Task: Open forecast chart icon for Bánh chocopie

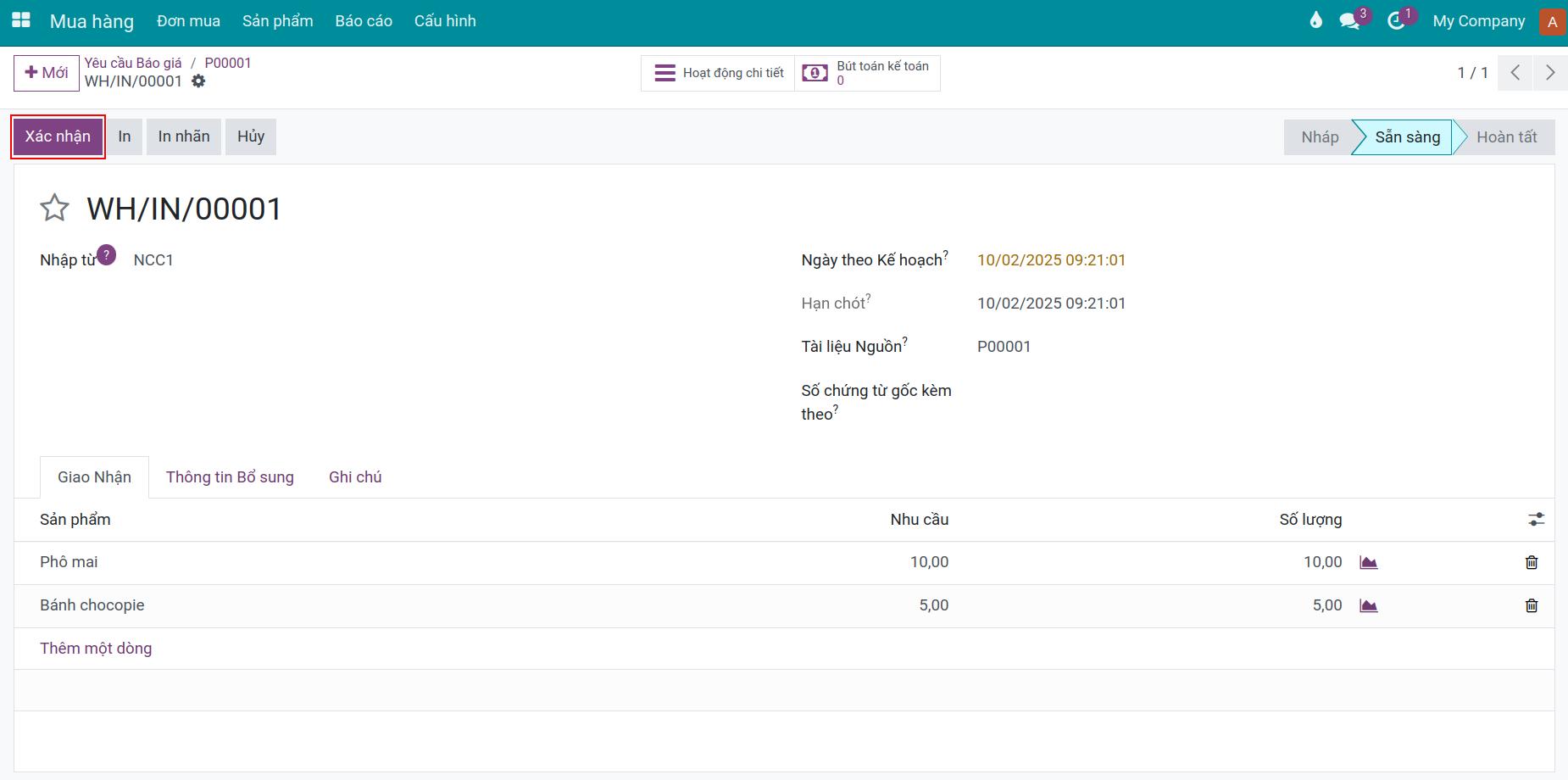Action: 1369,605
